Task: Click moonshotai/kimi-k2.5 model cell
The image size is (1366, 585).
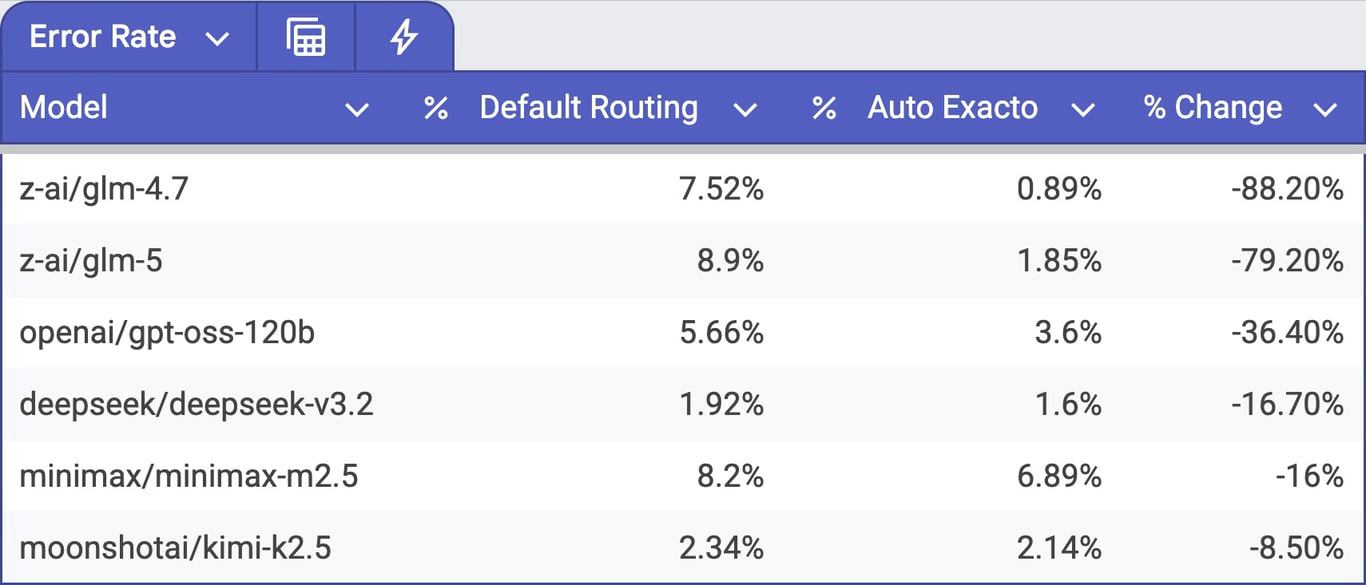Action: coord(175,549)
